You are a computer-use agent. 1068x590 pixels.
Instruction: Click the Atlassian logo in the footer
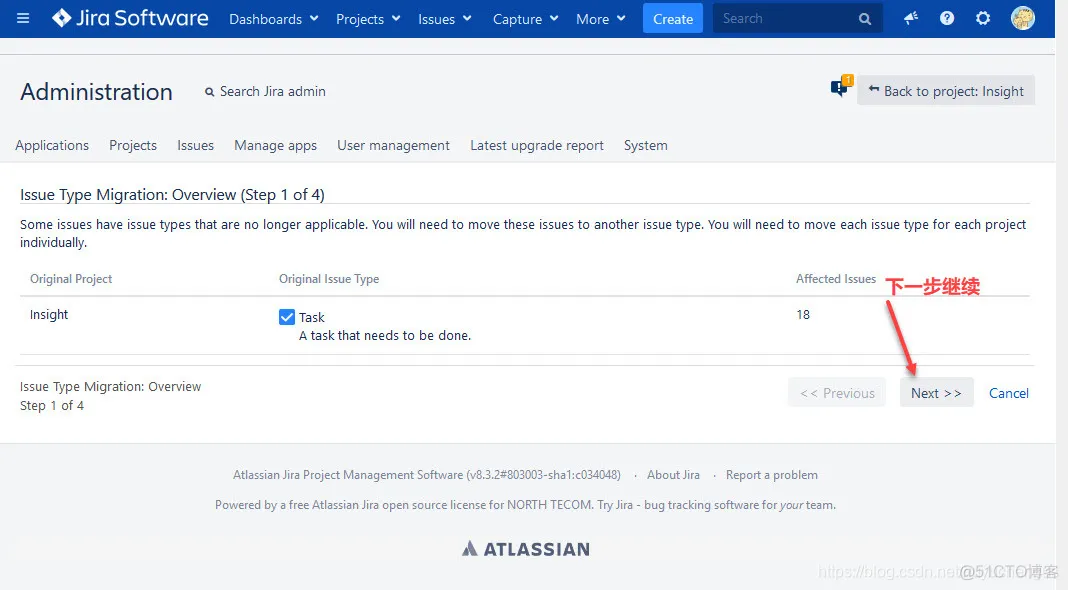tap(526, 548)
